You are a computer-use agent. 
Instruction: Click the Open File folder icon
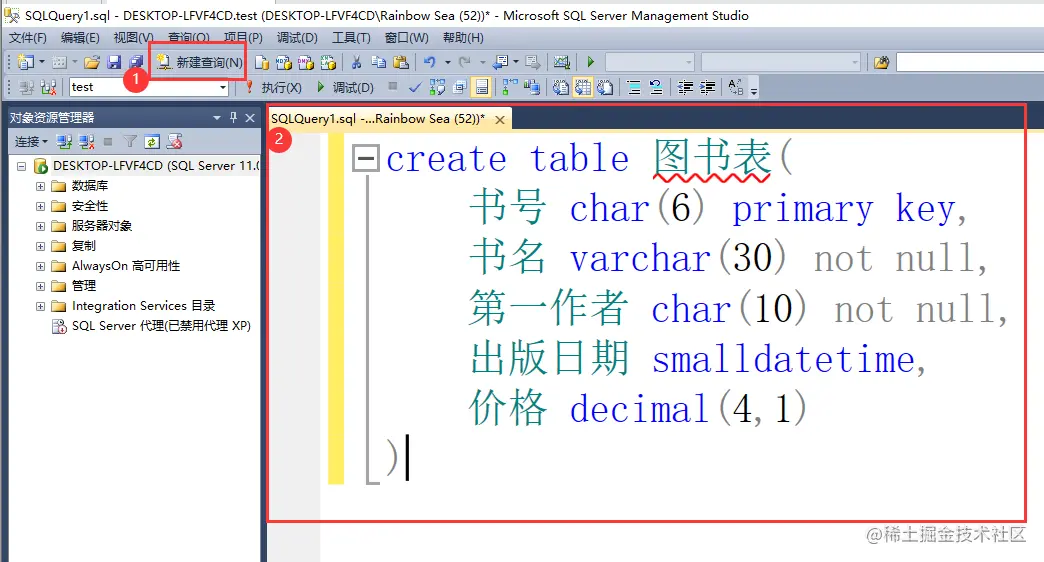point(92,62)
